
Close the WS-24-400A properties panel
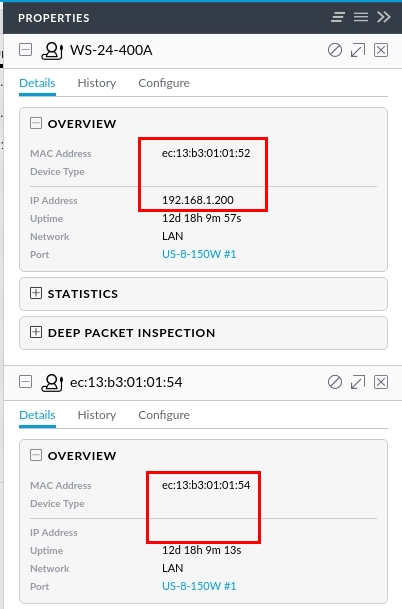[381, 50]
